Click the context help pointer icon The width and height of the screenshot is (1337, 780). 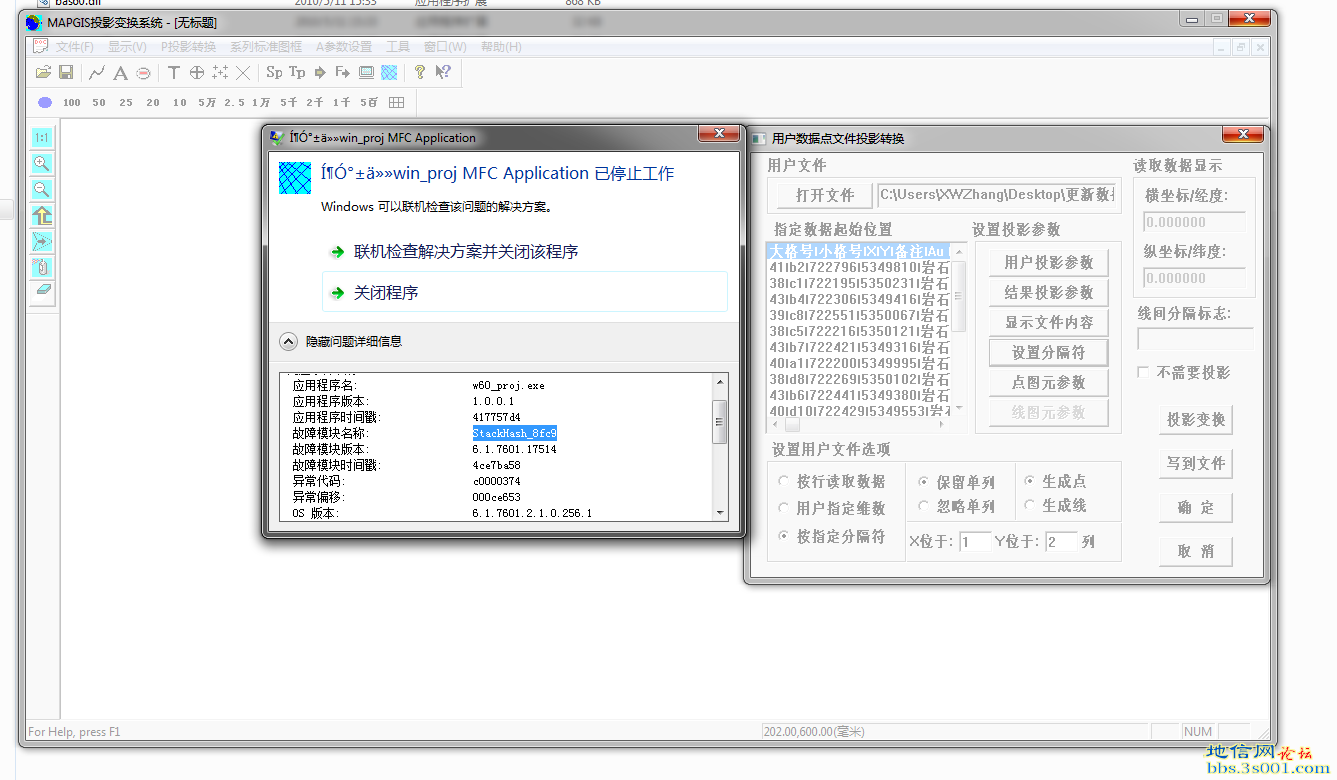click(x=443, y=72)
